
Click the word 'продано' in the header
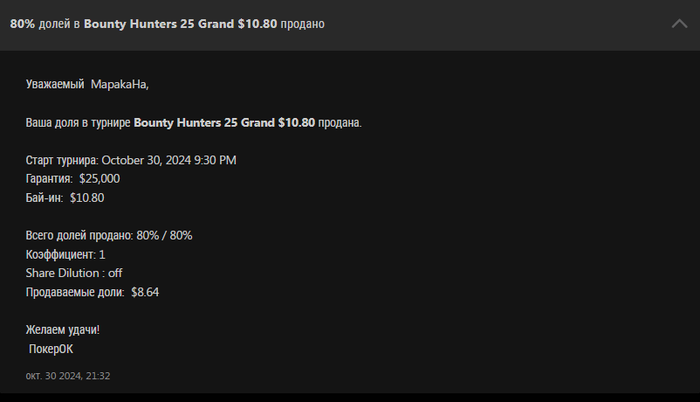click(303, 24)
